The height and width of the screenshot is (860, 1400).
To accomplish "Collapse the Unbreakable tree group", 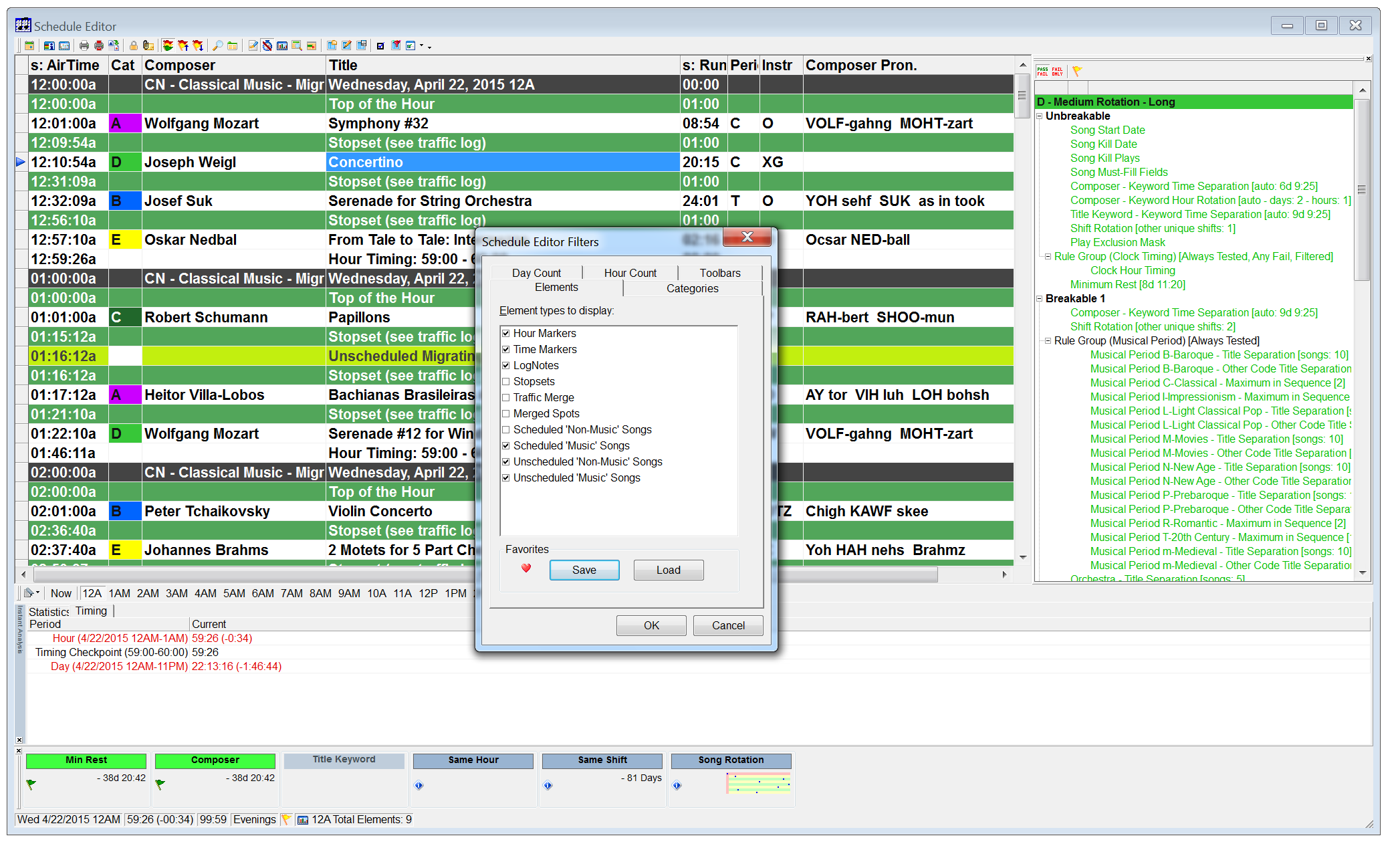I will click(1040, 116).
